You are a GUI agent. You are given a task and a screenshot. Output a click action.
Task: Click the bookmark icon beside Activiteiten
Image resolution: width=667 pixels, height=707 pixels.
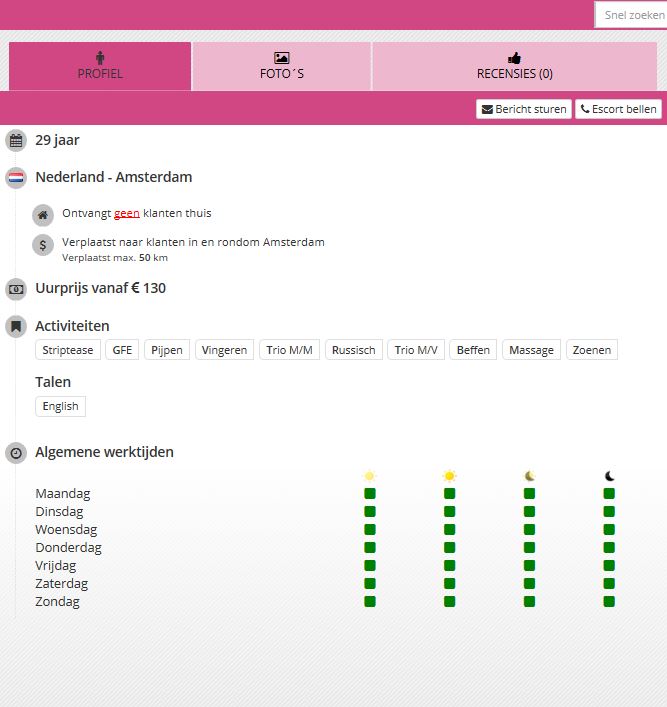click(16, 326)
